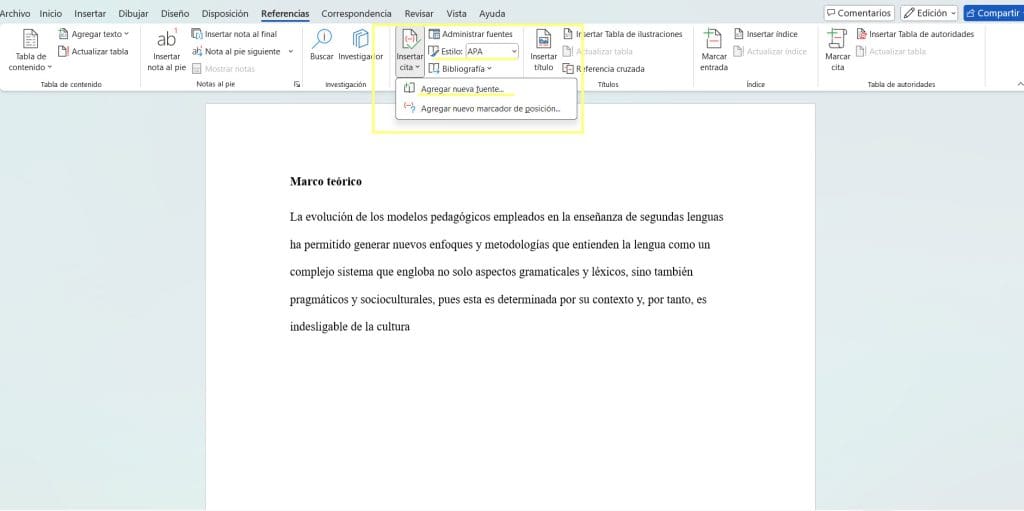Switch to the Correspondencia tab
The width and height of the screenshot is (1024, 511).
tap(357, 13)
